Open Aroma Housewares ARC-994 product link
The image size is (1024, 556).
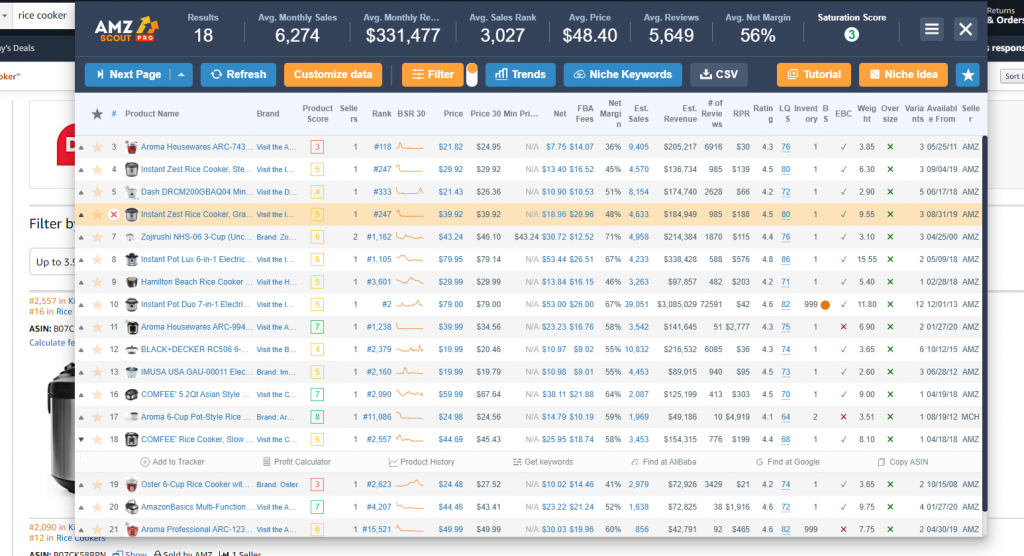(197, 327)
